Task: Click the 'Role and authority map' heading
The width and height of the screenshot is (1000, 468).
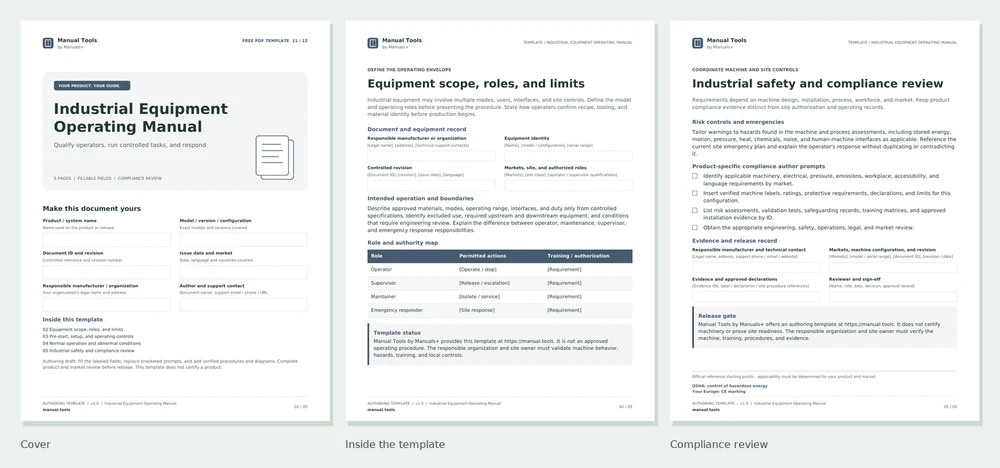Action: pyautogui.click(x=403, y=243)
